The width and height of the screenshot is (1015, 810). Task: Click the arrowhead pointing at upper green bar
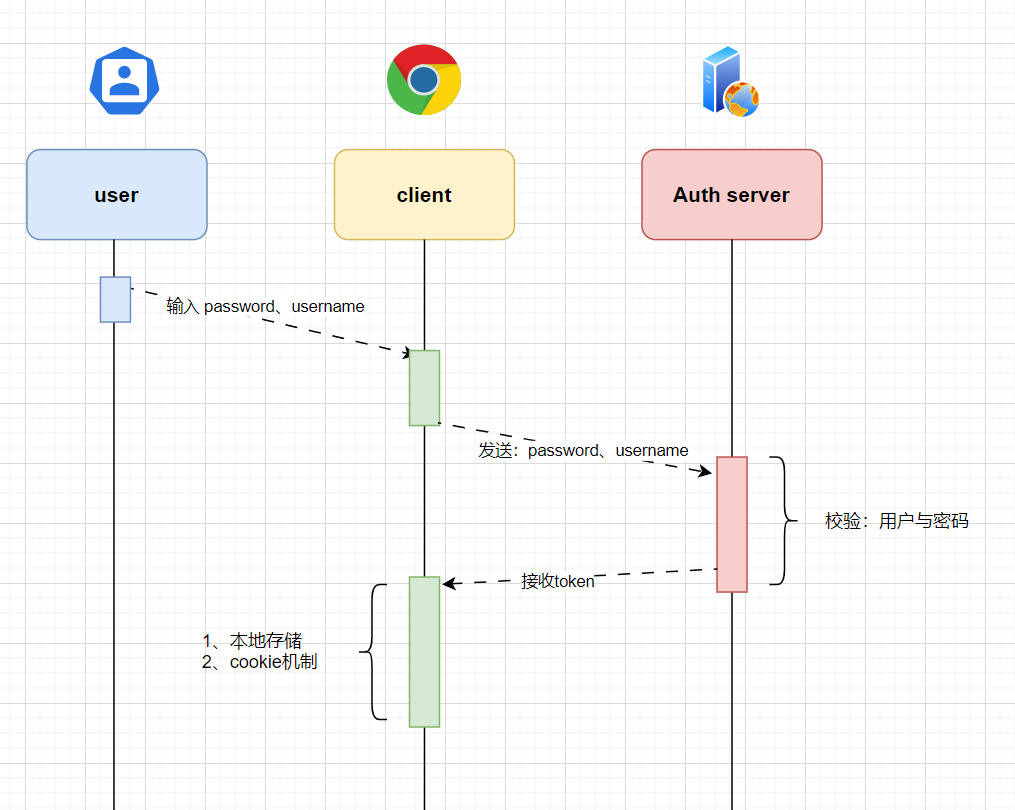(405, 353)
